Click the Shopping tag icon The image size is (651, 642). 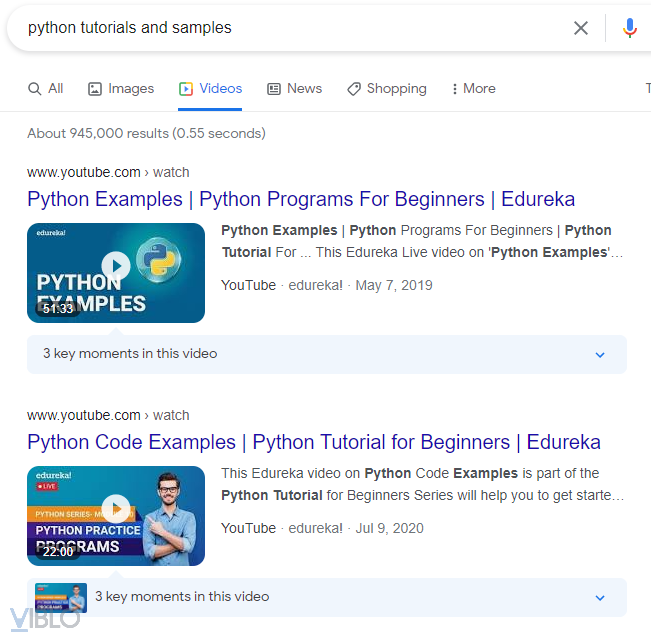(354, 89)
